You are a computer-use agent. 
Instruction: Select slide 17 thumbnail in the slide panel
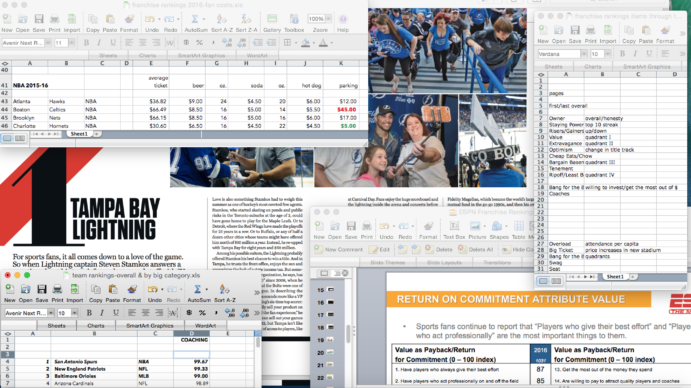pos(326,315)
